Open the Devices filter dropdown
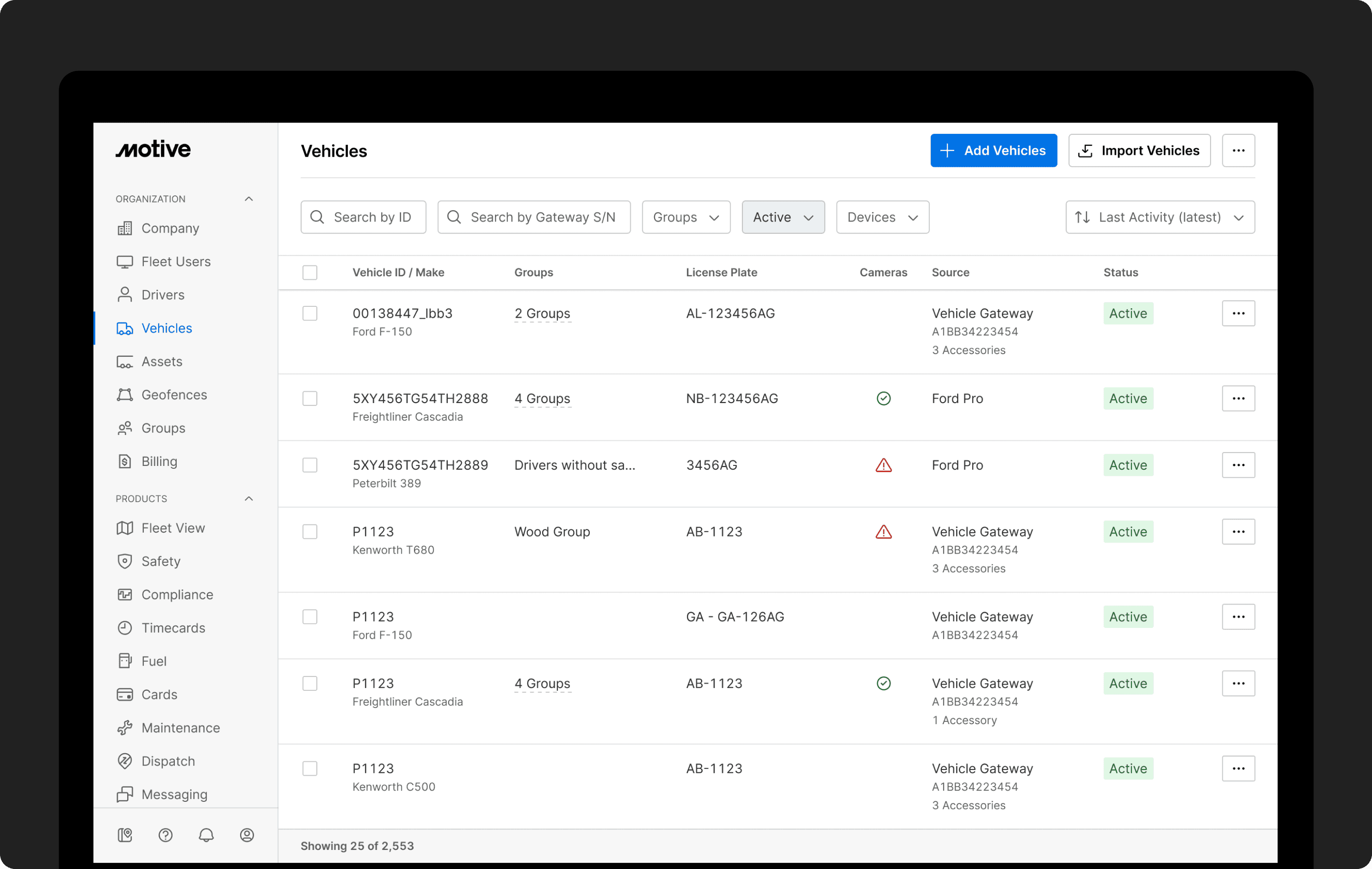The width and height of the screenshot is (1372, 869). click(882, 217)
